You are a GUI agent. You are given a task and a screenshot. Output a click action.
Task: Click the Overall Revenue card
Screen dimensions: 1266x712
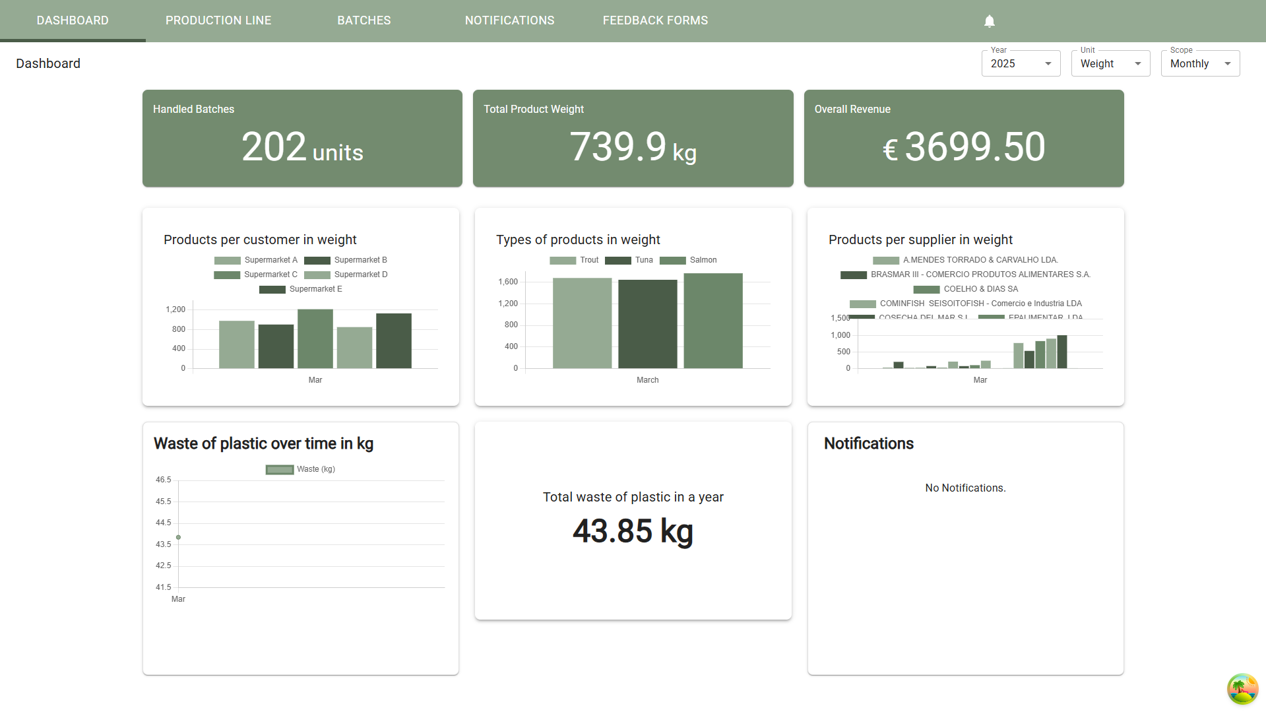coord(963,138)
